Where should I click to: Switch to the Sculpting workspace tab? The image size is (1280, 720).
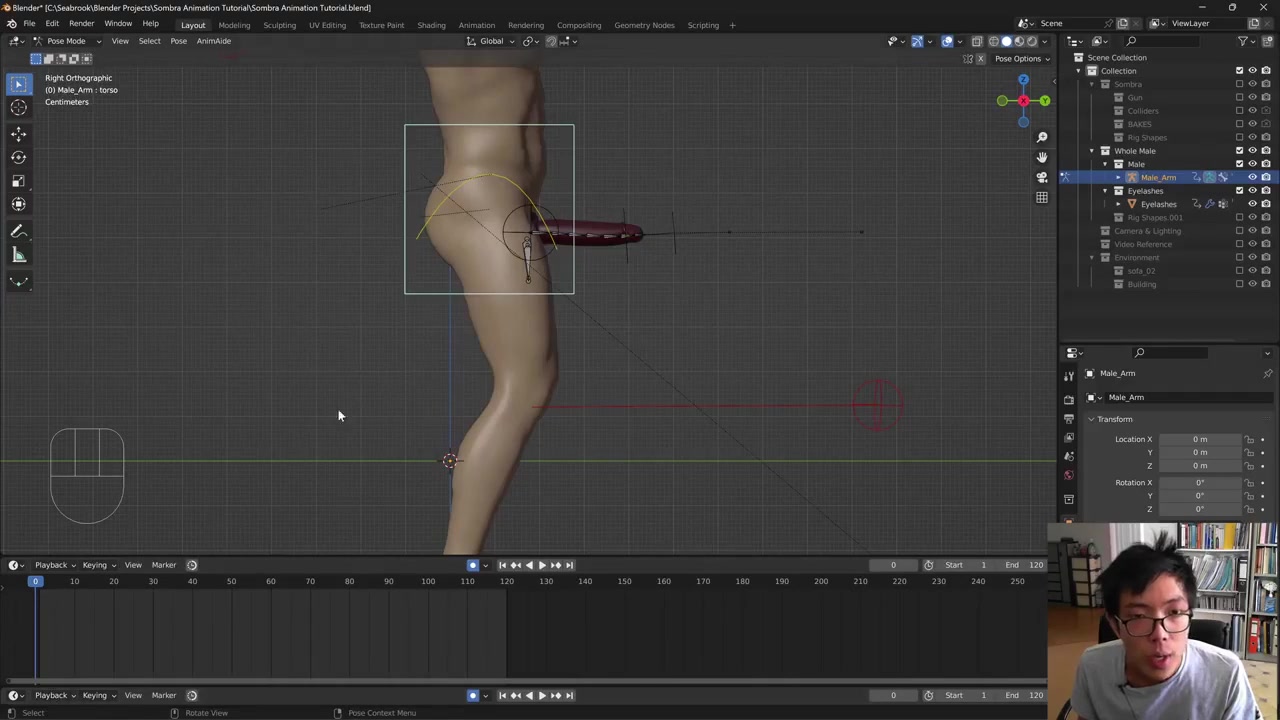(x=279, y=25)
